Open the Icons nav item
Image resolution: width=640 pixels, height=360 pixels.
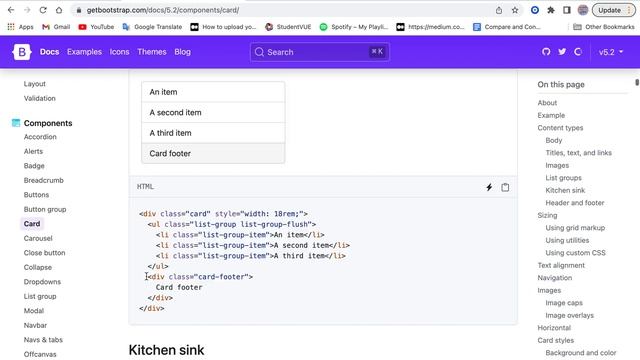click(119, 52)
